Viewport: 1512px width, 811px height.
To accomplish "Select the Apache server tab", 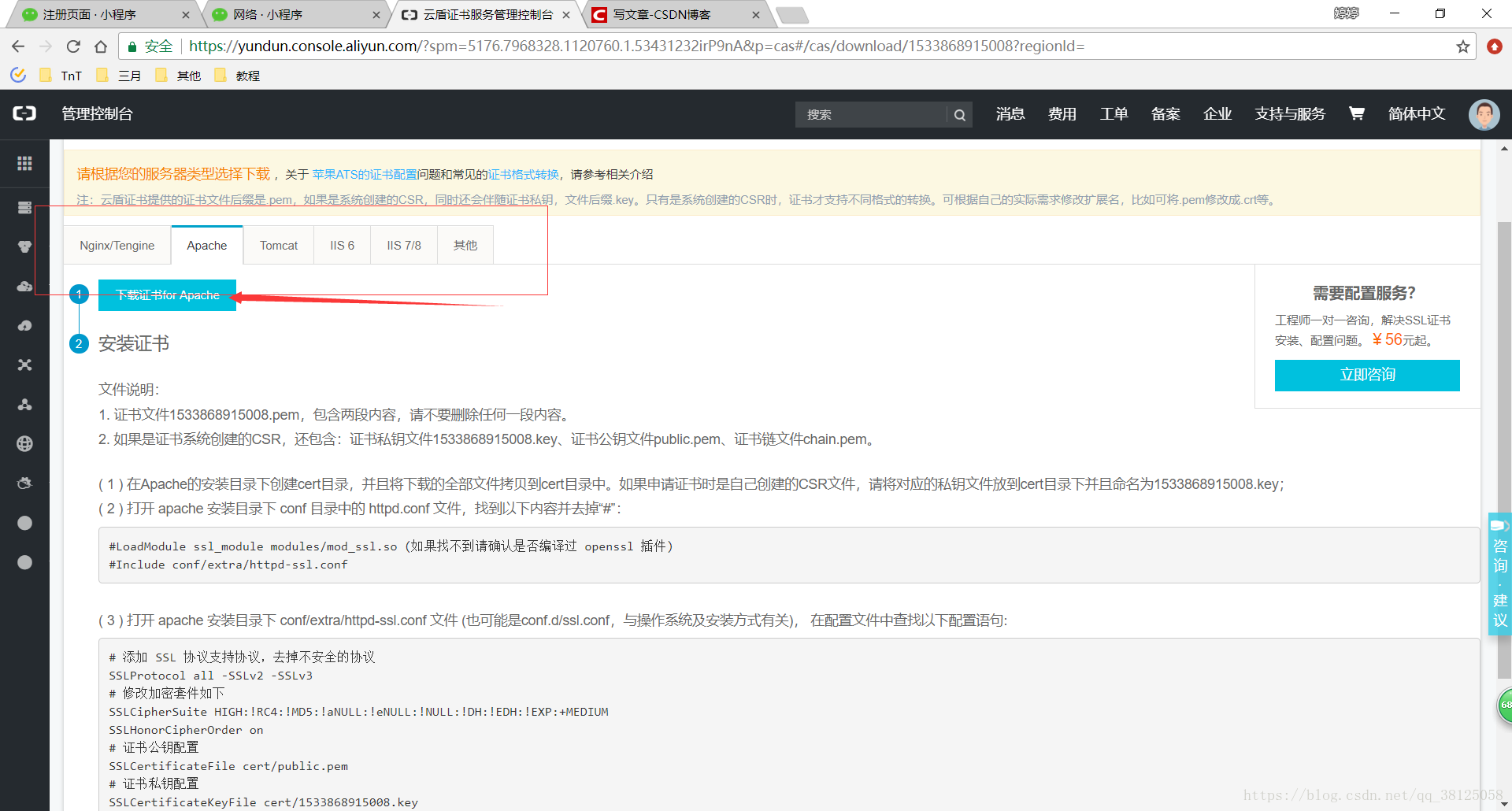I will pos(207,246).
